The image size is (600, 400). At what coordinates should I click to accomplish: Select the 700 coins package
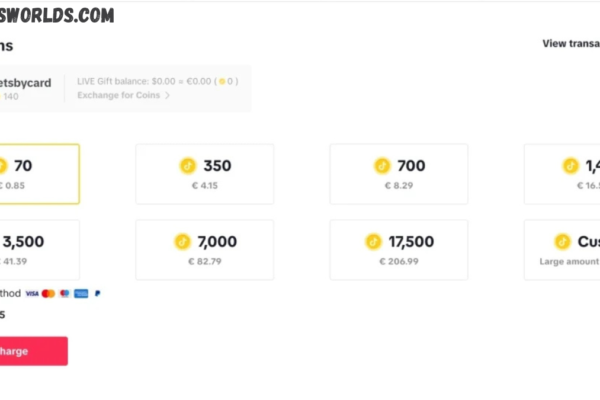point(399,174)
